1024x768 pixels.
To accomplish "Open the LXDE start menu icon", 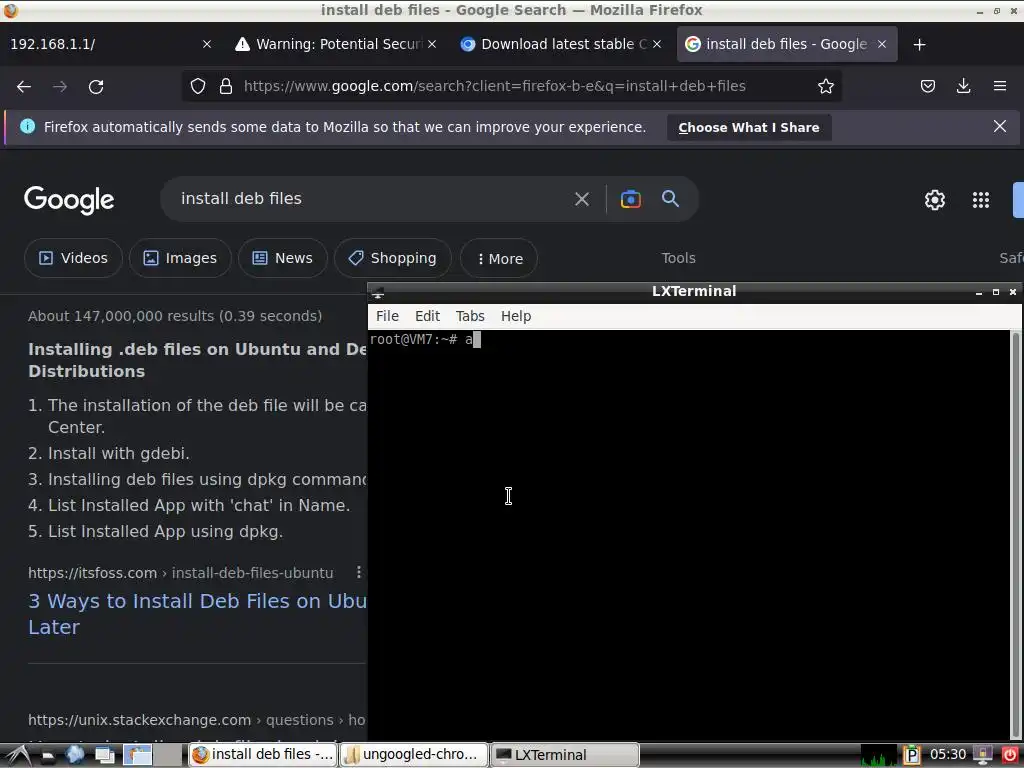I will pos(18,755).
